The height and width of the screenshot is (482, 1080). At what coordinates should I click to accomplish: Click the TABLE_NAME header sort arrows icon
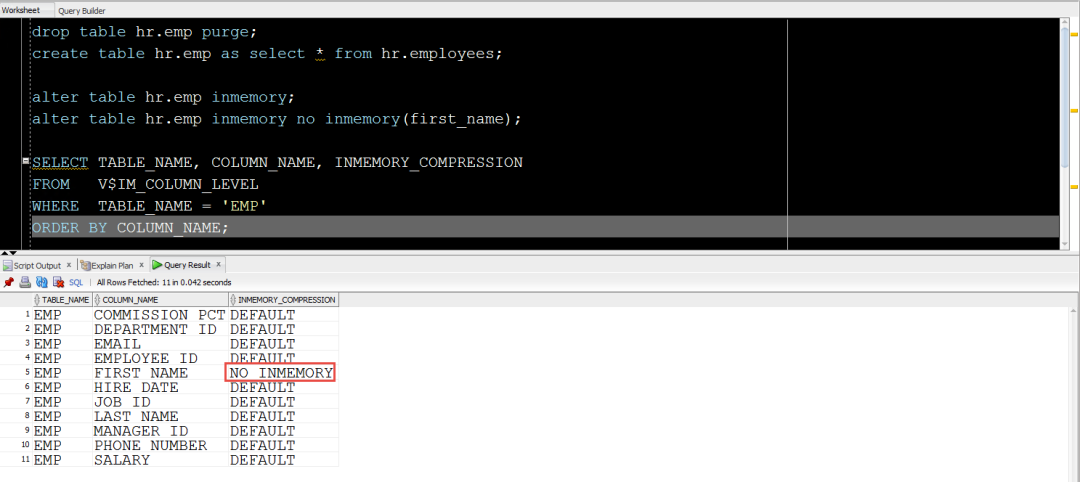(x=37, y=300)
